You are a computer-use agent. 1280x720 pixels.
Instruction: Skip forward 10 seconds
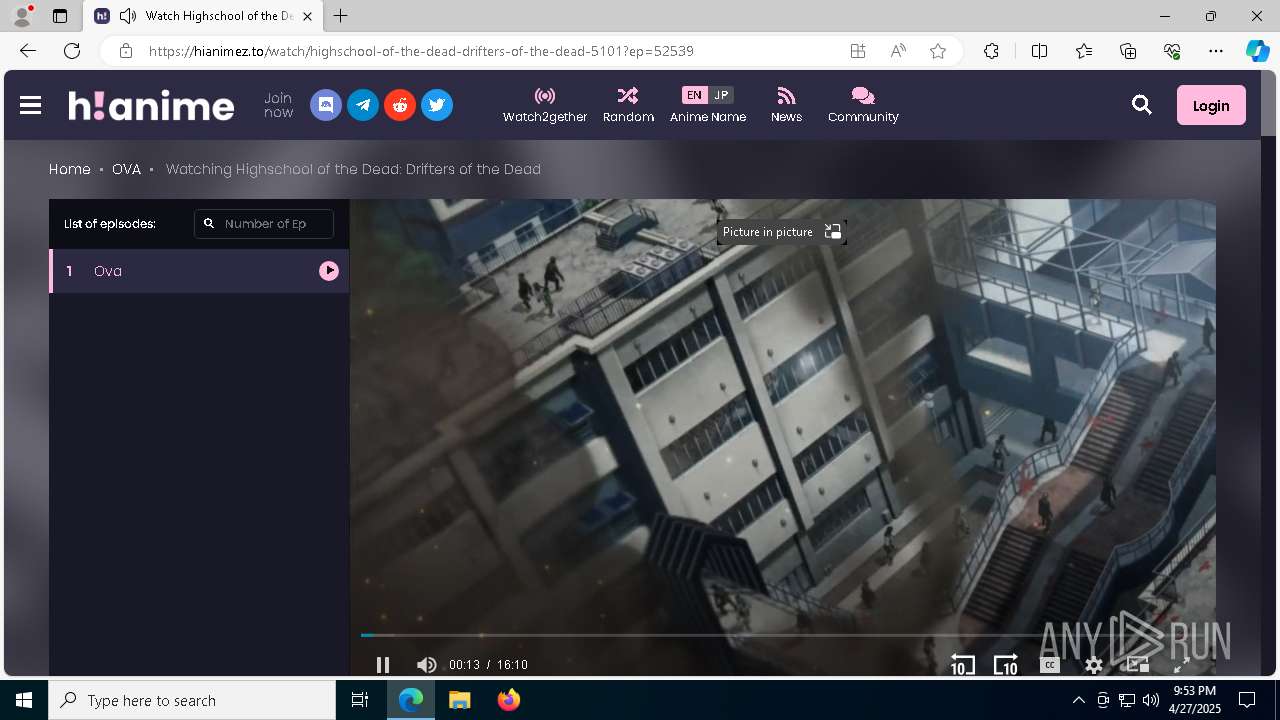tap(1005, 665)
